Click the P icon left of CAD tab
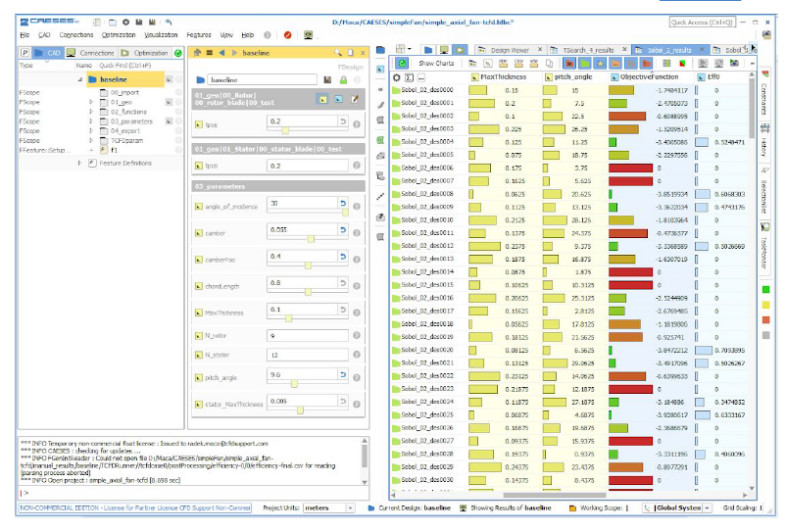 [x=25, y=53]
